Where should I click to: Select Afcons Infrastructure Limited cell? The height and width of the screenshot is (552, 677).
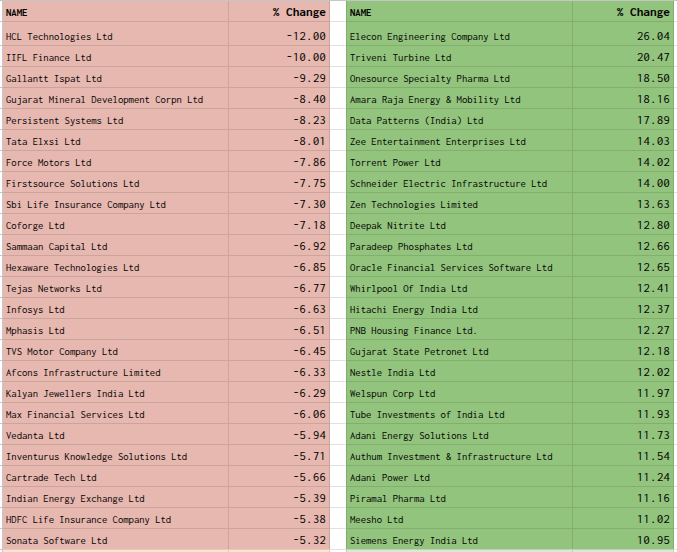click(115, 373)
